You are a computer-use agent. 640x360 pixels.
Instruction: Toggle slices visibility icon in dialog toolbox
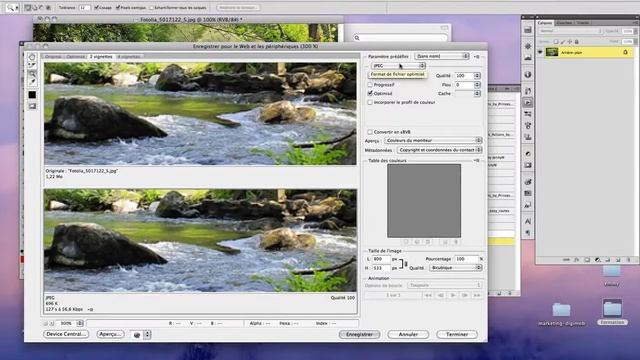pos(32,106)
